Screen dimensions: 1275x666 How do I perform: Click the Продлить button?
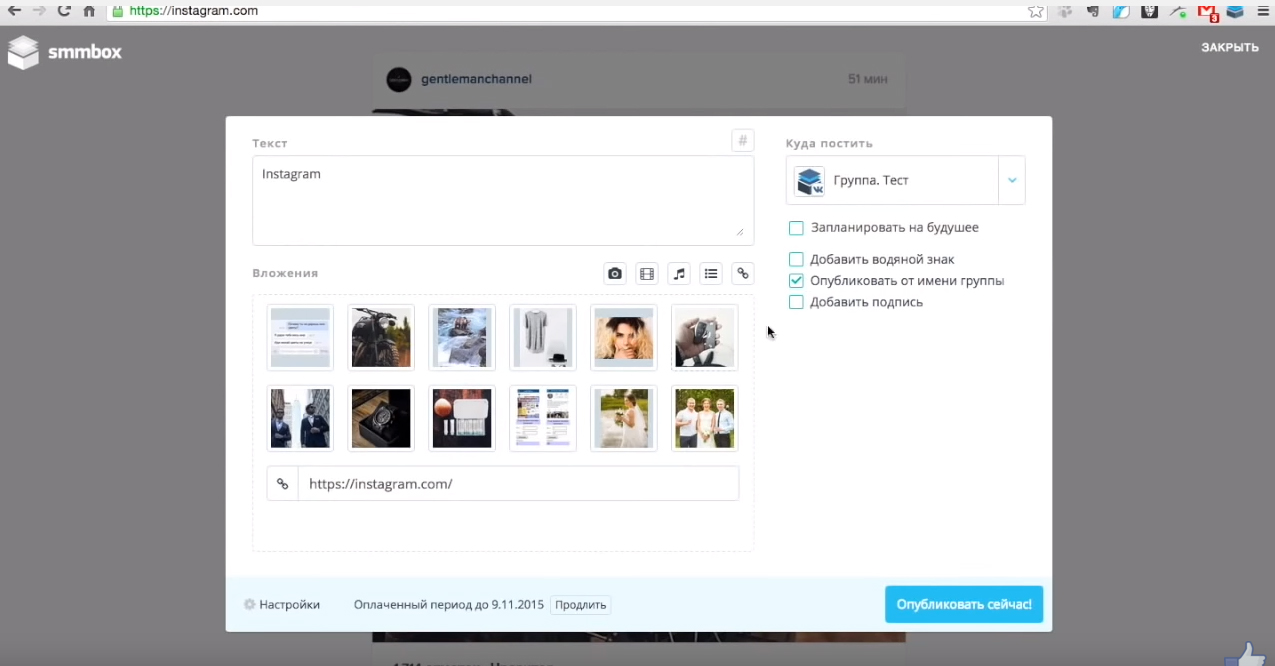point(580,605)
